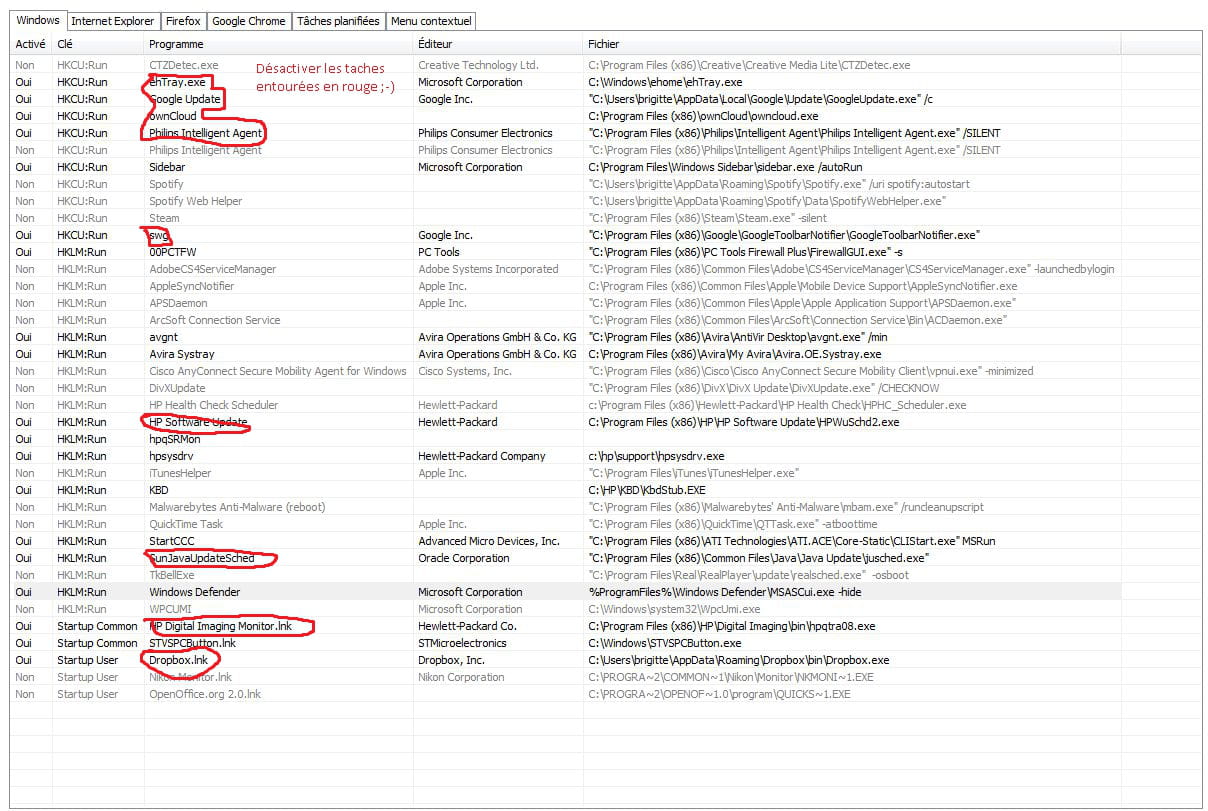1208x811 pixels.
Task: Select the ownCloud program name
Action: click(x=173, y=116)
